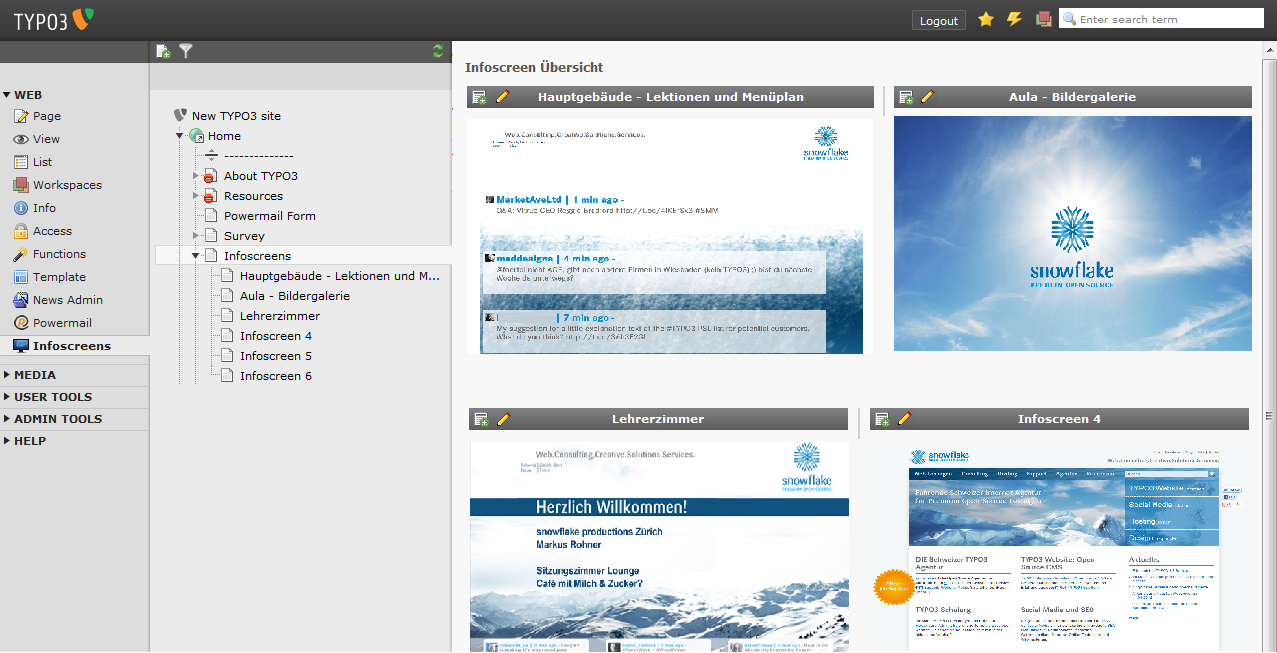Image resolution: width=1277 pixels, height=653 pixels.
Task: Select Lehrerzimmer page in the tree
Action: click(x=279, y=316)
